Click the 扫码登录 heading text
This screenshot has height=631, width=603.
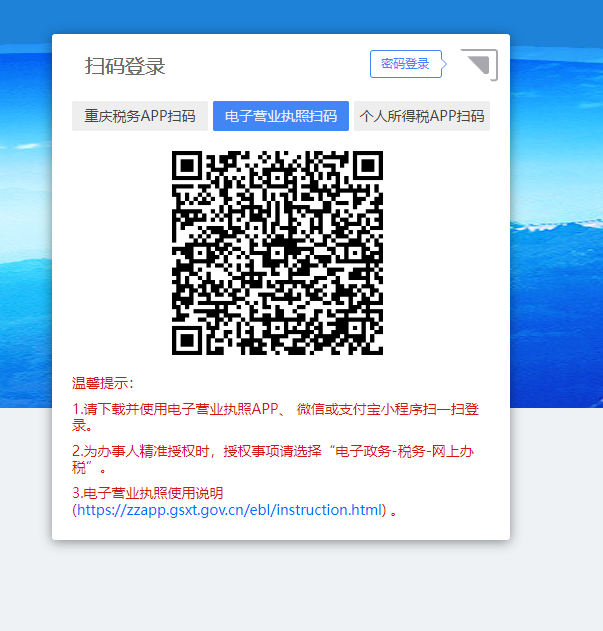pos(125,66)
